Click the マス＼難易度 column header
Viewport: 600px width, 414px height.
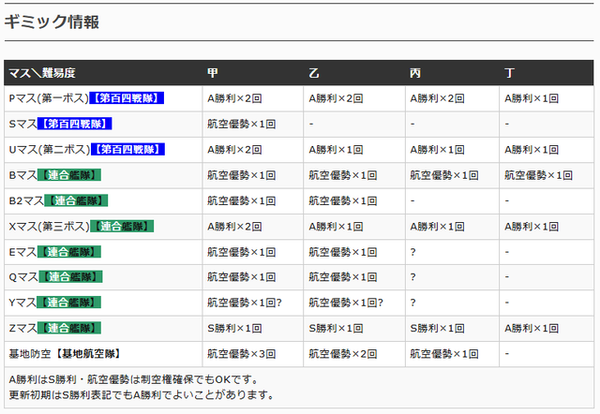[x=41, y=73]
